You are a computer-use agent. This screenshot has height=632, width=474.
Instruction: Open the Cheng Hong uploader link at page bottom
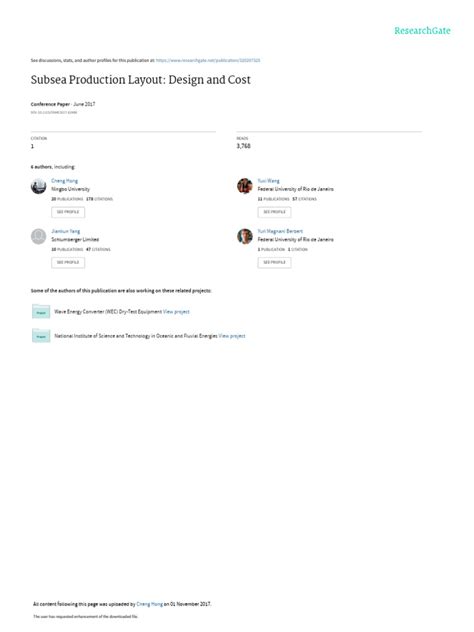(x=150, y=604)
